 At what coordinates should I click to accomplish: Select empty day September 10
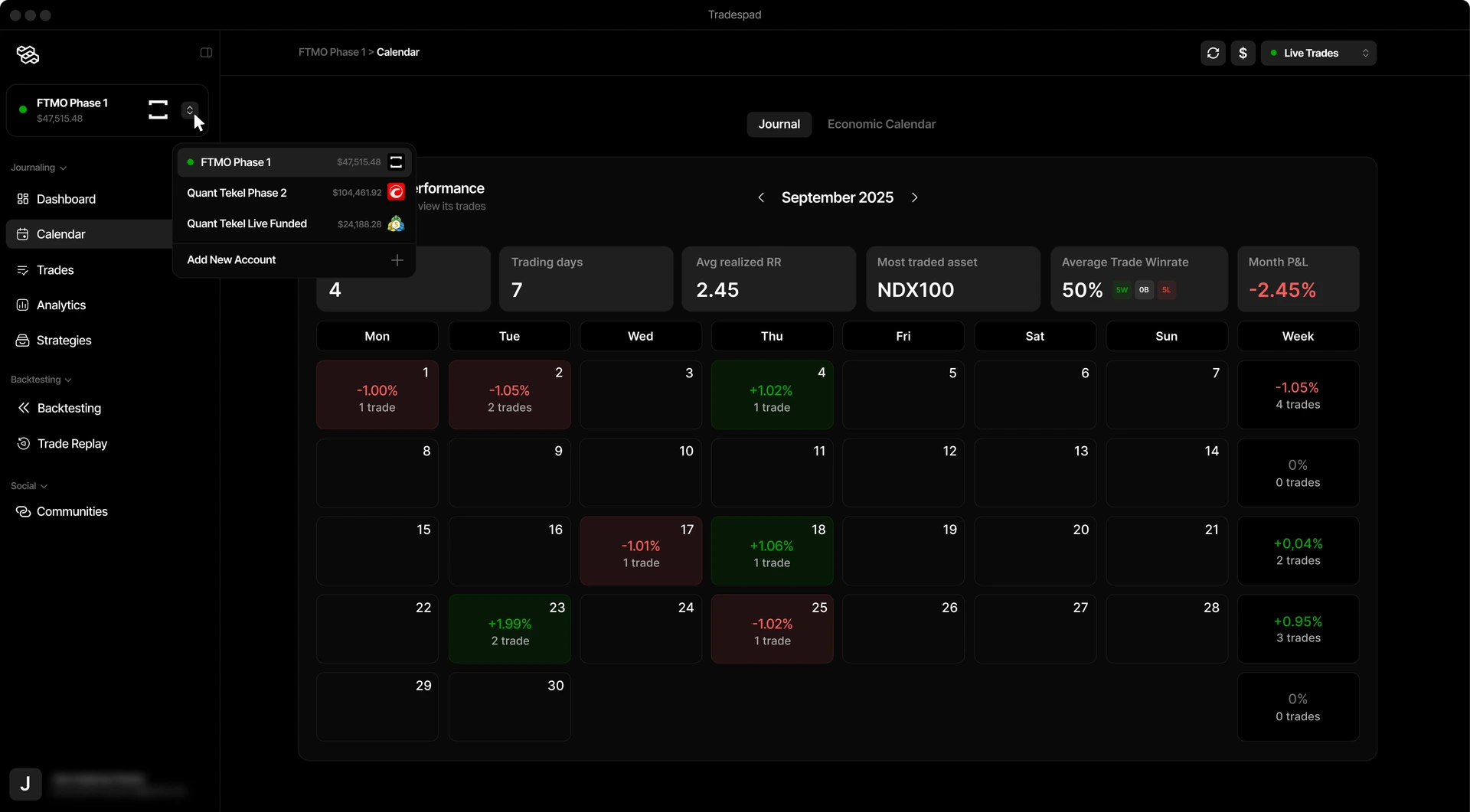pos(641,473)
